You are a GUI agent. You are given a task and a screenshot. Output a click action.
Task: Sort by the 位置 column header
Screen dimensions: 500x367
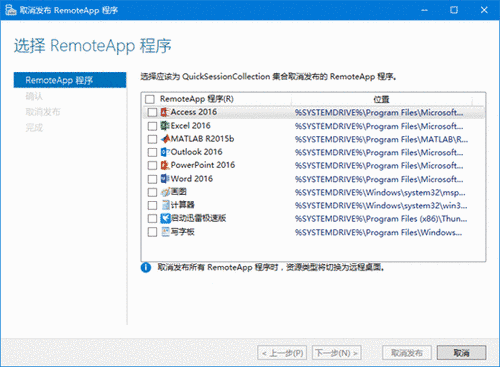[x=381, y=99]
